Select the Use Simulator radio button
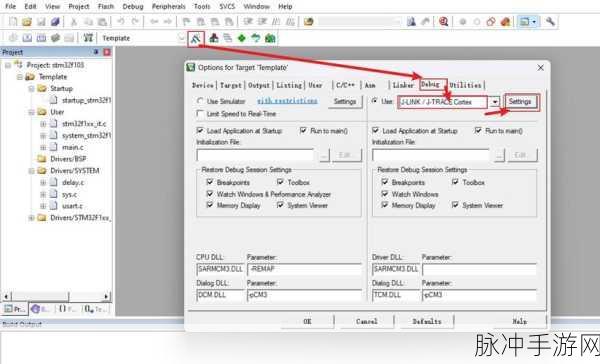This screenshot has height=364, width=600. pyautogui.click(x=200, y=101)
